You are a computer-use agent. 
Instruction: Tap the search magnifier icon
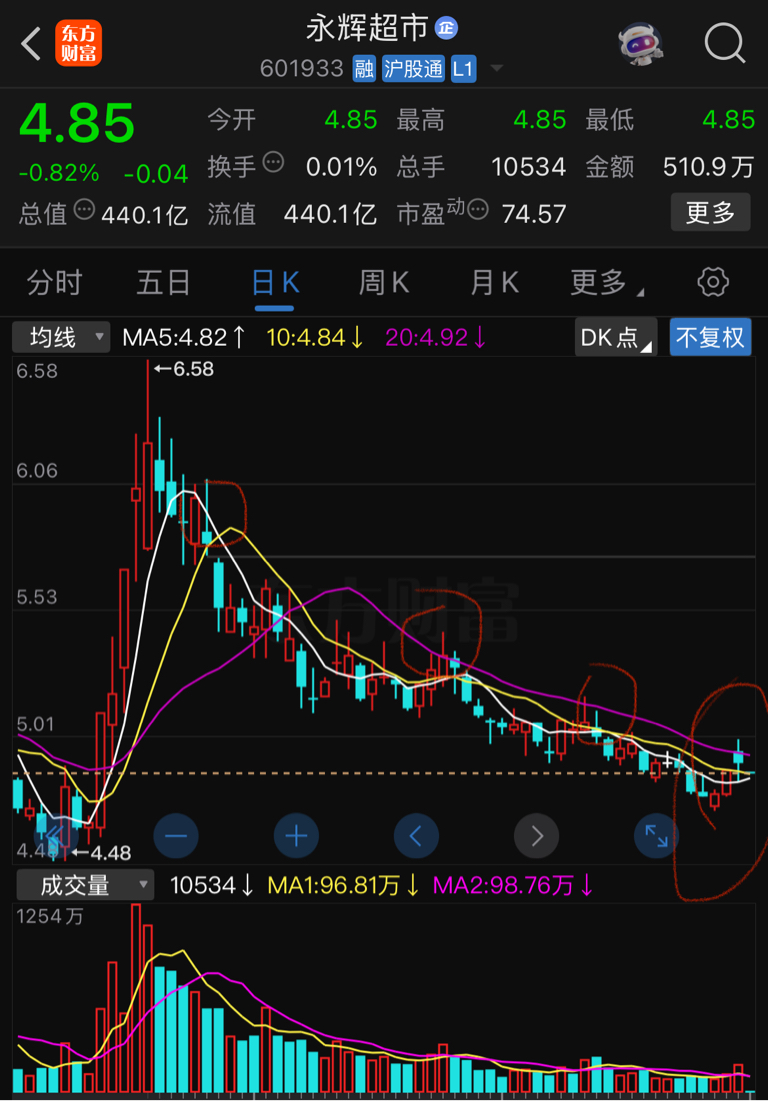724,44
